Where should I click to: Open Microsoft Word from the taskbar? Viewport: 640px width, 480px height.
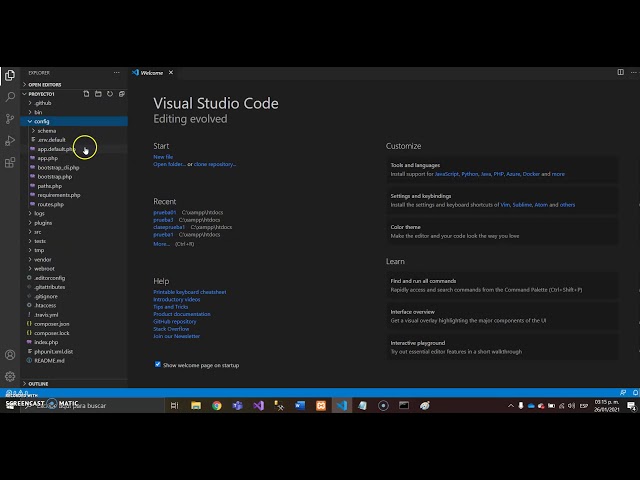(x=300, y=405)
